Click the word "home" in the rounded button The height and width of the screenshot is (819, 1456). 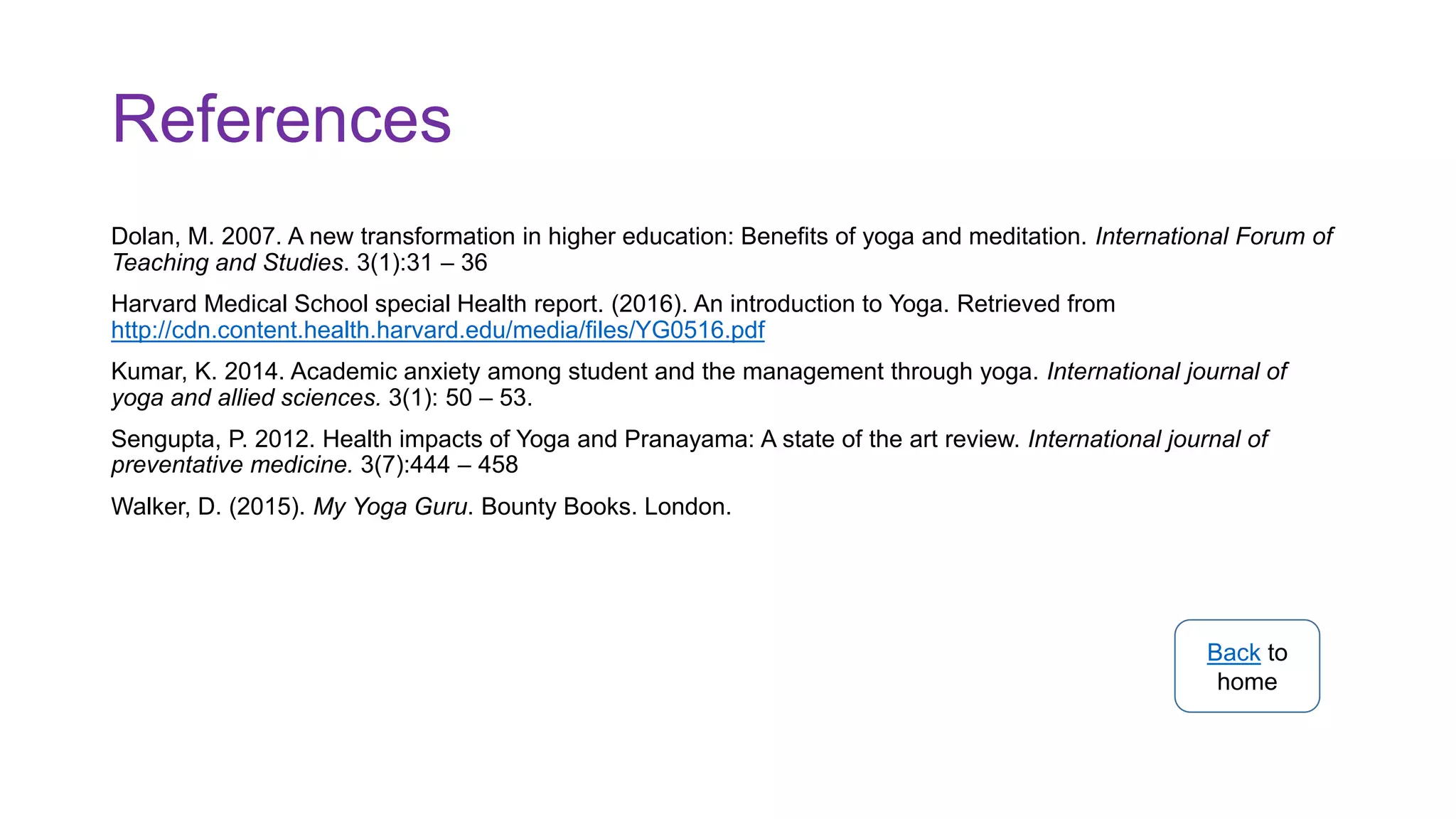[x=1246, y=682]
